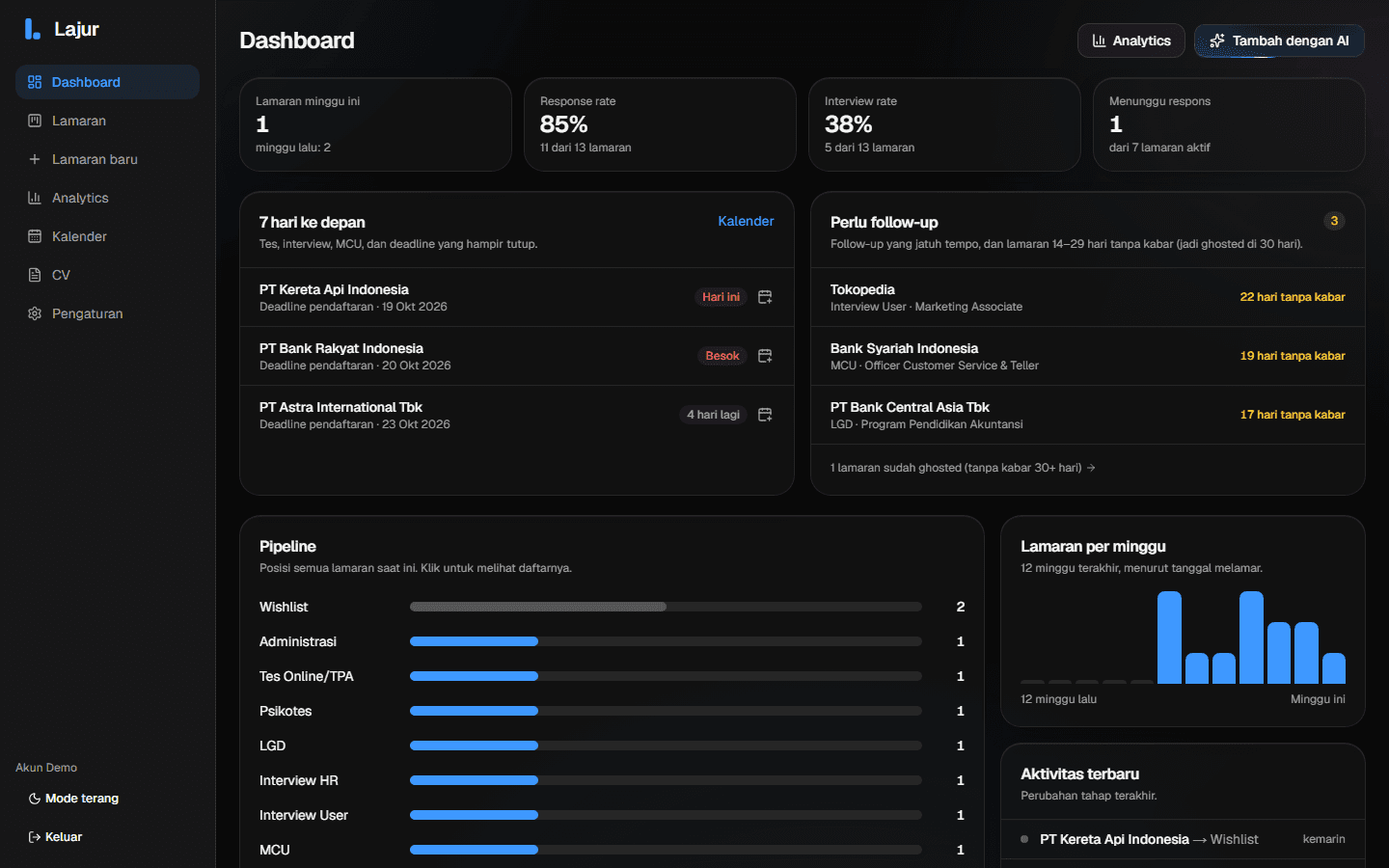Log out with the Keluar button
The height and width of the screenshot is (868, 1389).
click(56, 837)
